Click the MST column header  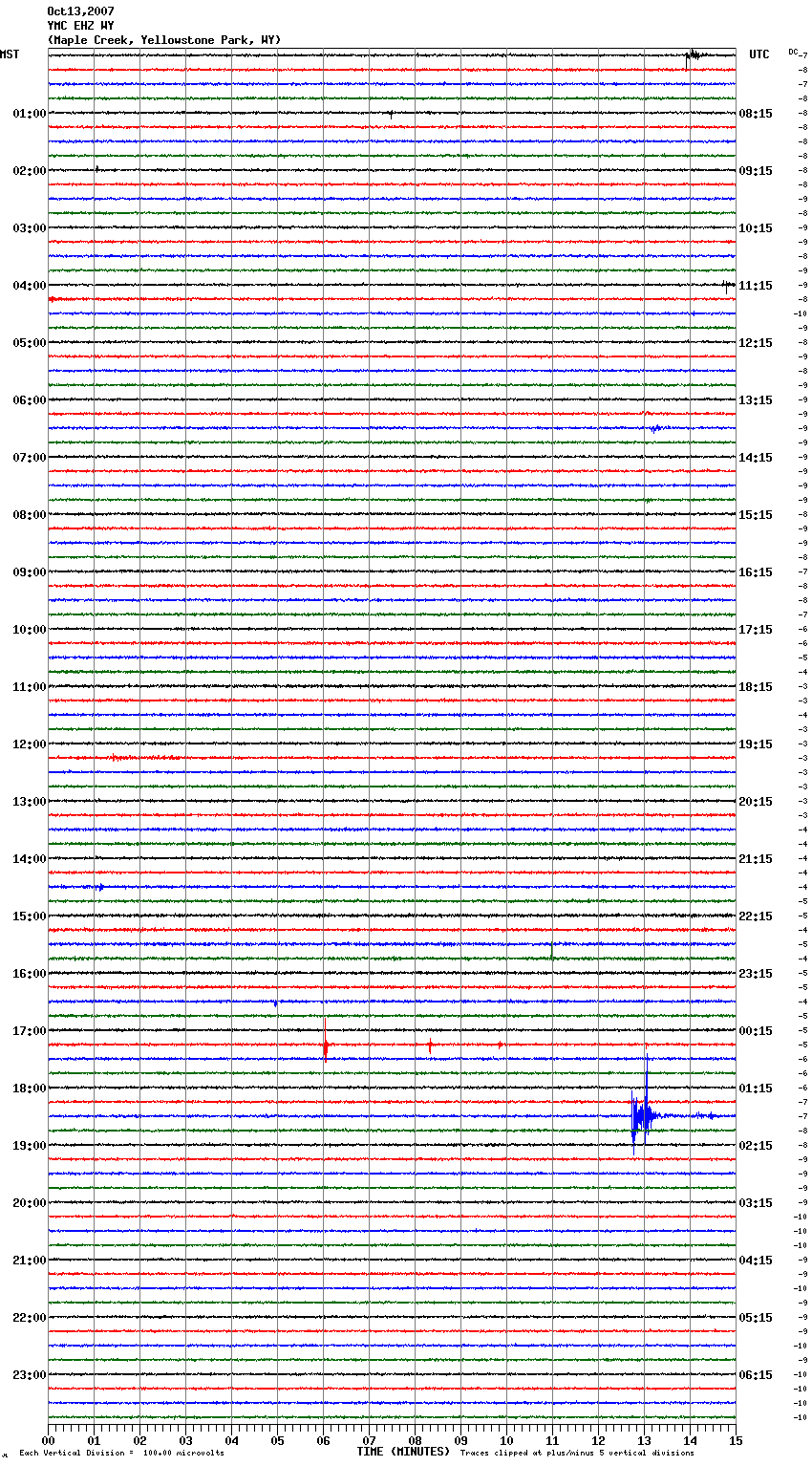tap(10, 54)
